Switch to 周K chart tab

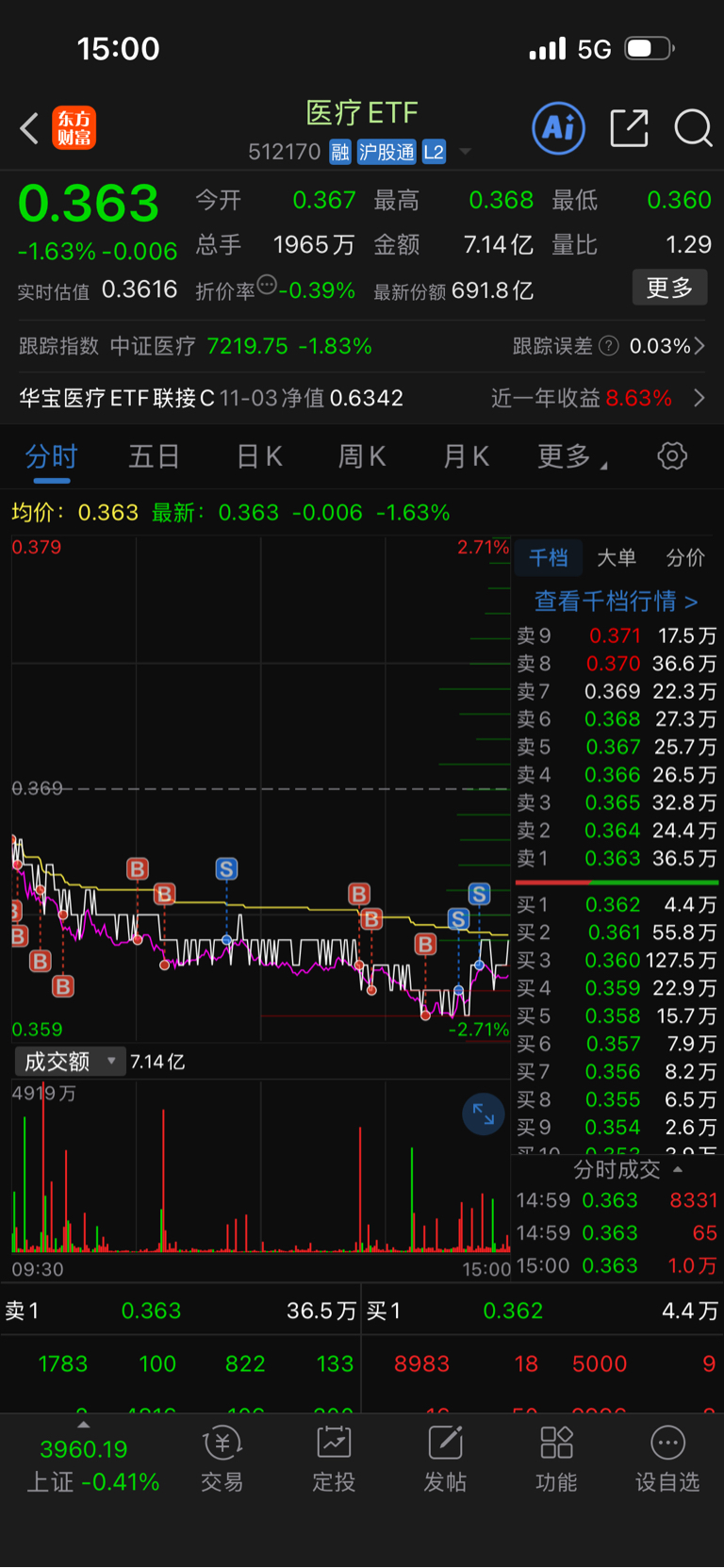362,457
